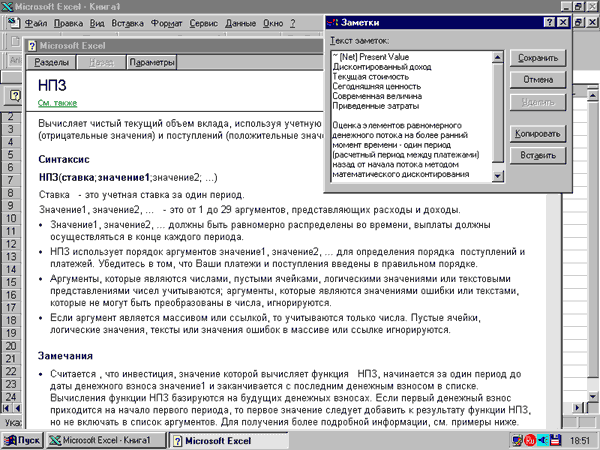Click the worksheet vertical scrollbar down arrow

(592, 396)
